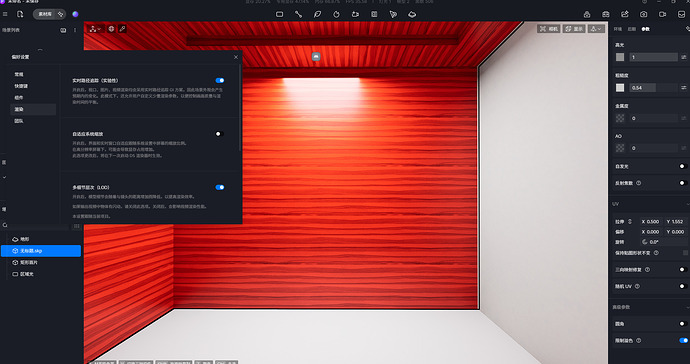Click the globe icon in viewport toolbar
This screenshot has width=690, height=364.
111,29
